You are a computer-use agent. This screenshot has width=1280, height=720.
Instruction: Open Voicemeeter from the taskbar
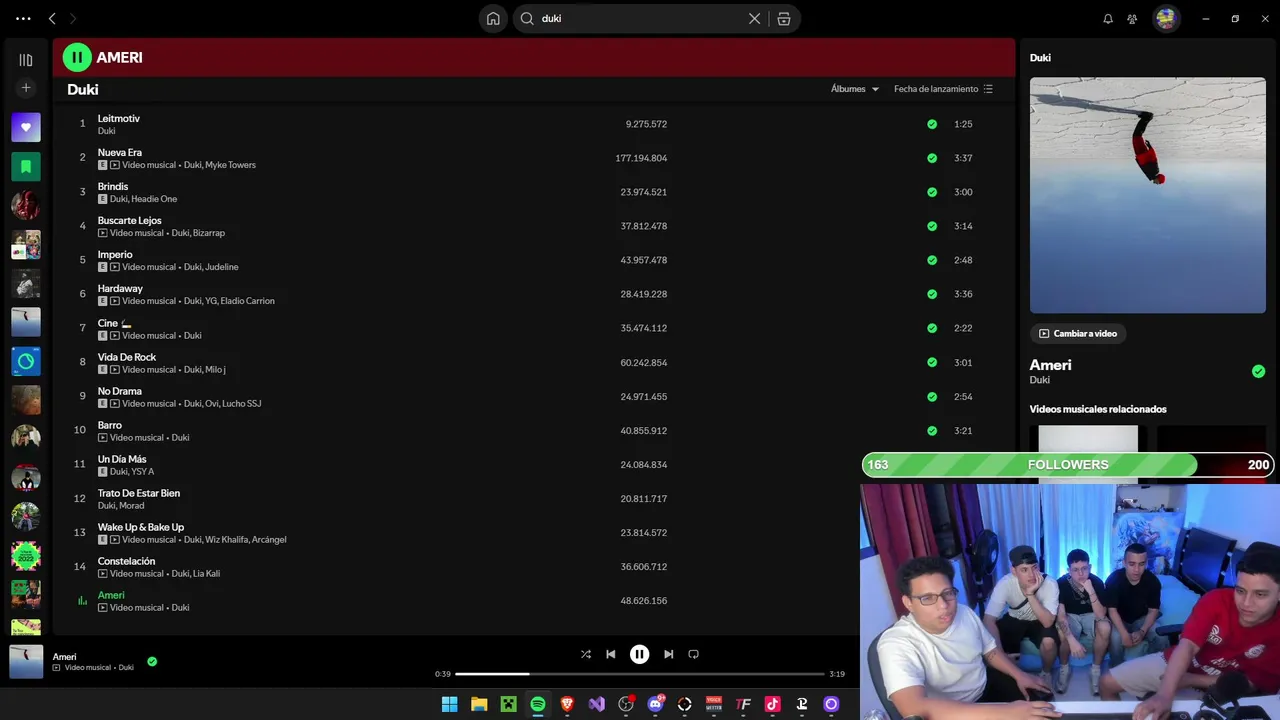(714, 704)
